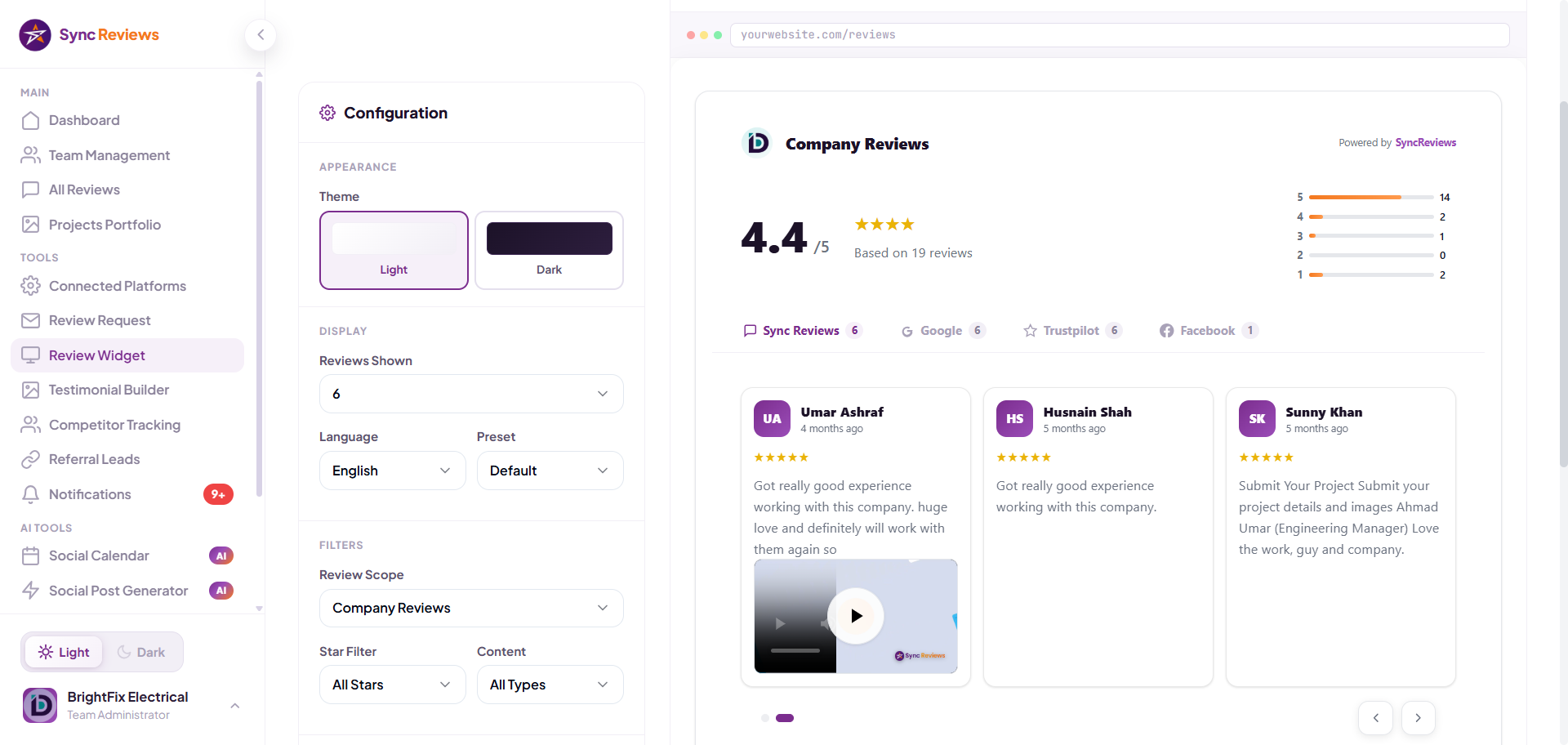Open the Preset dropdown showing Default
1568x745 pixels.
coord(550,471)
